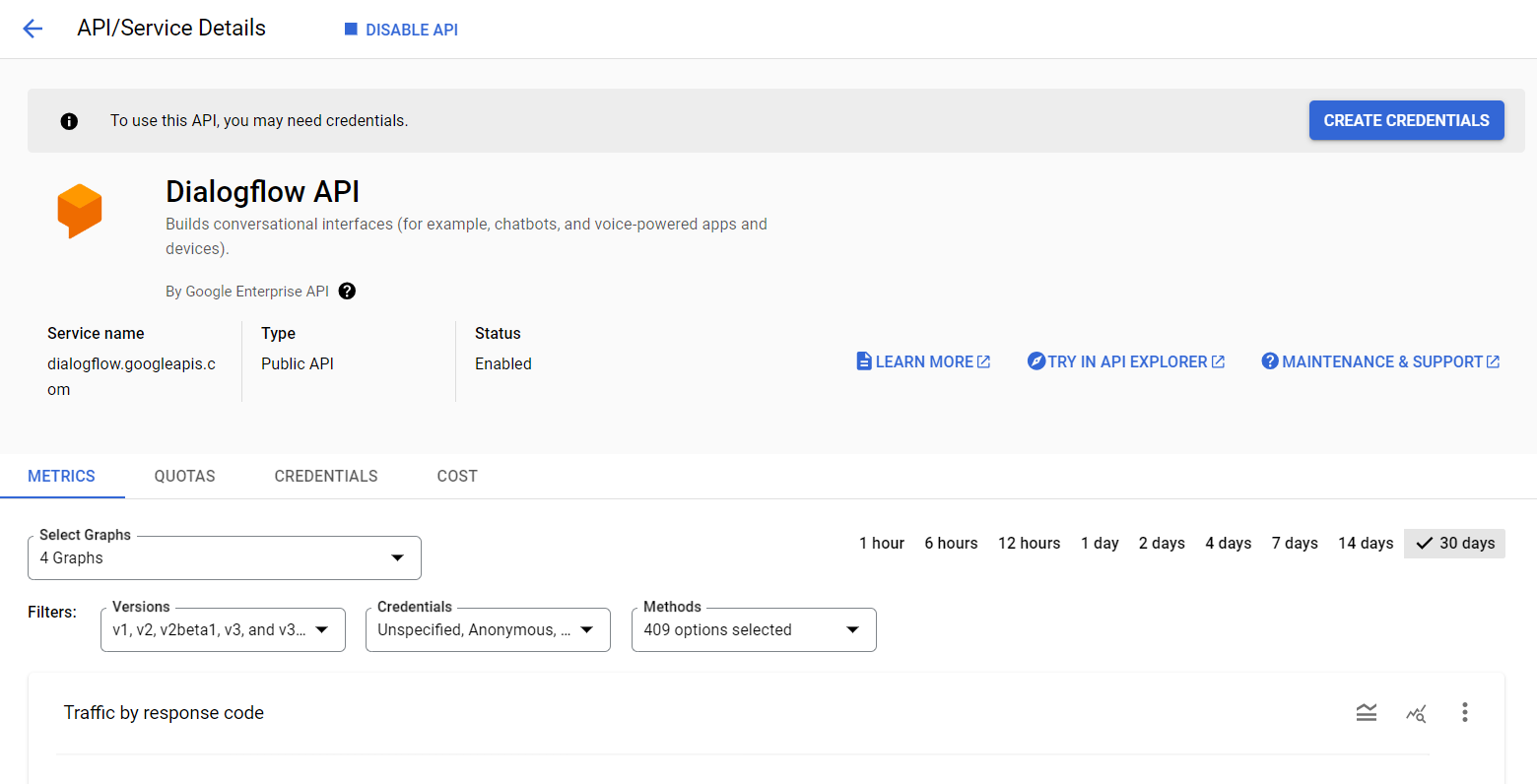Open the Methods filter dropdown

[754, 629]
